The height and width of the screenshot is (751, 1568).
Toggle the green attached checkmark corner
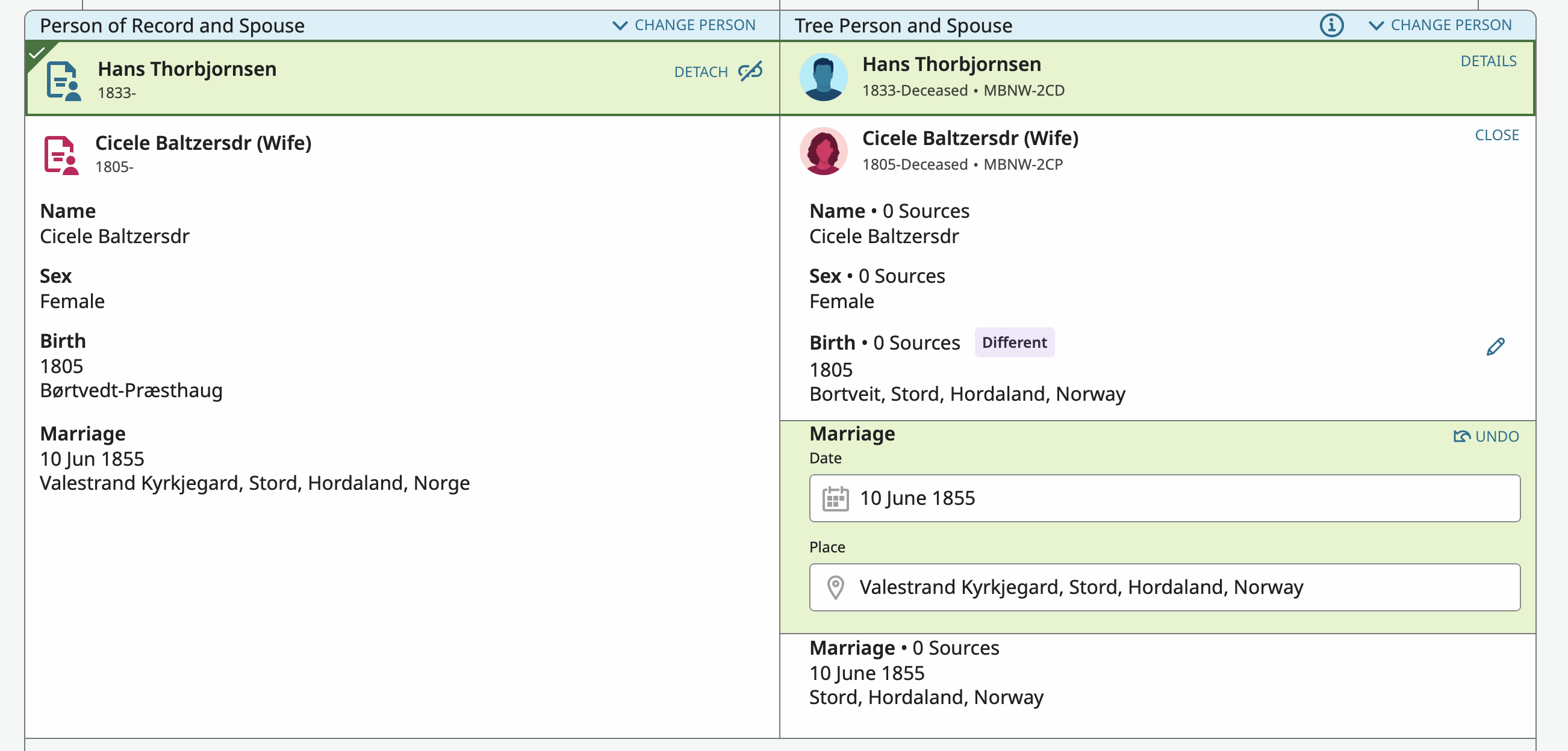click(37, 53)
